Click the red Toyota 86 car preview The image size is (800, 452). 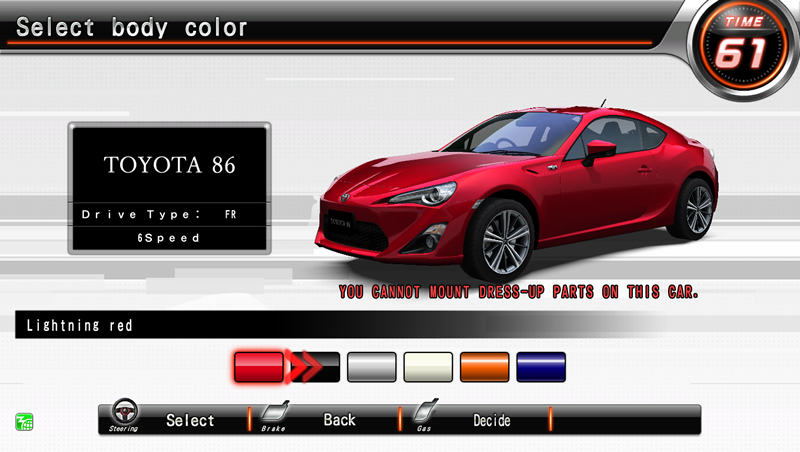[x=516, y=191]
